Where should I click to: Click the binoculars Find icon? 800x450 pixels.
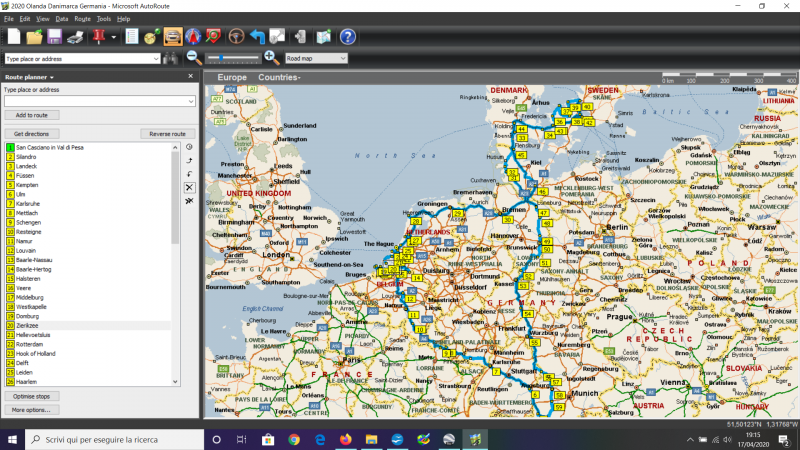170,58
